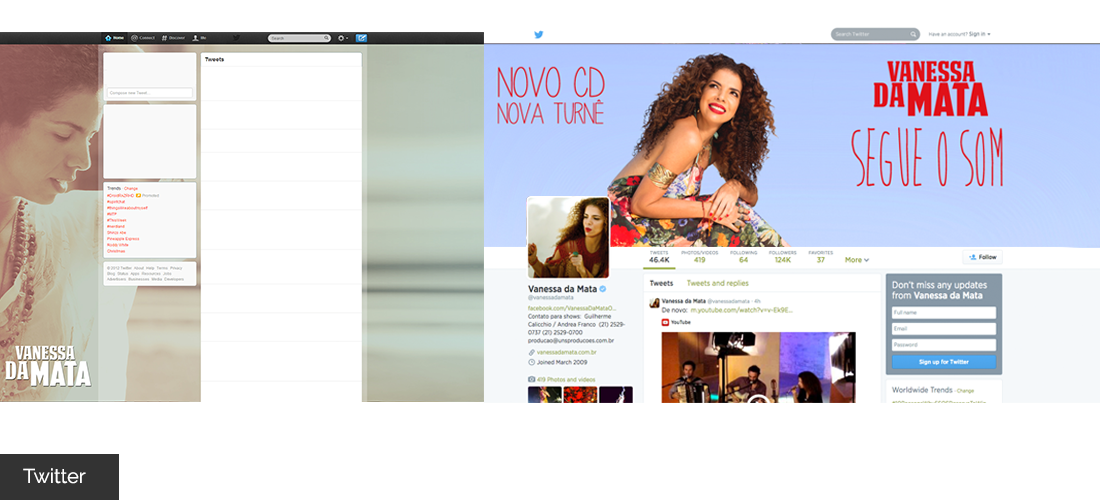Click the red YouTube icon in the tweet
The width and height of the screenshot is (1100, 500).
(665, 323)
